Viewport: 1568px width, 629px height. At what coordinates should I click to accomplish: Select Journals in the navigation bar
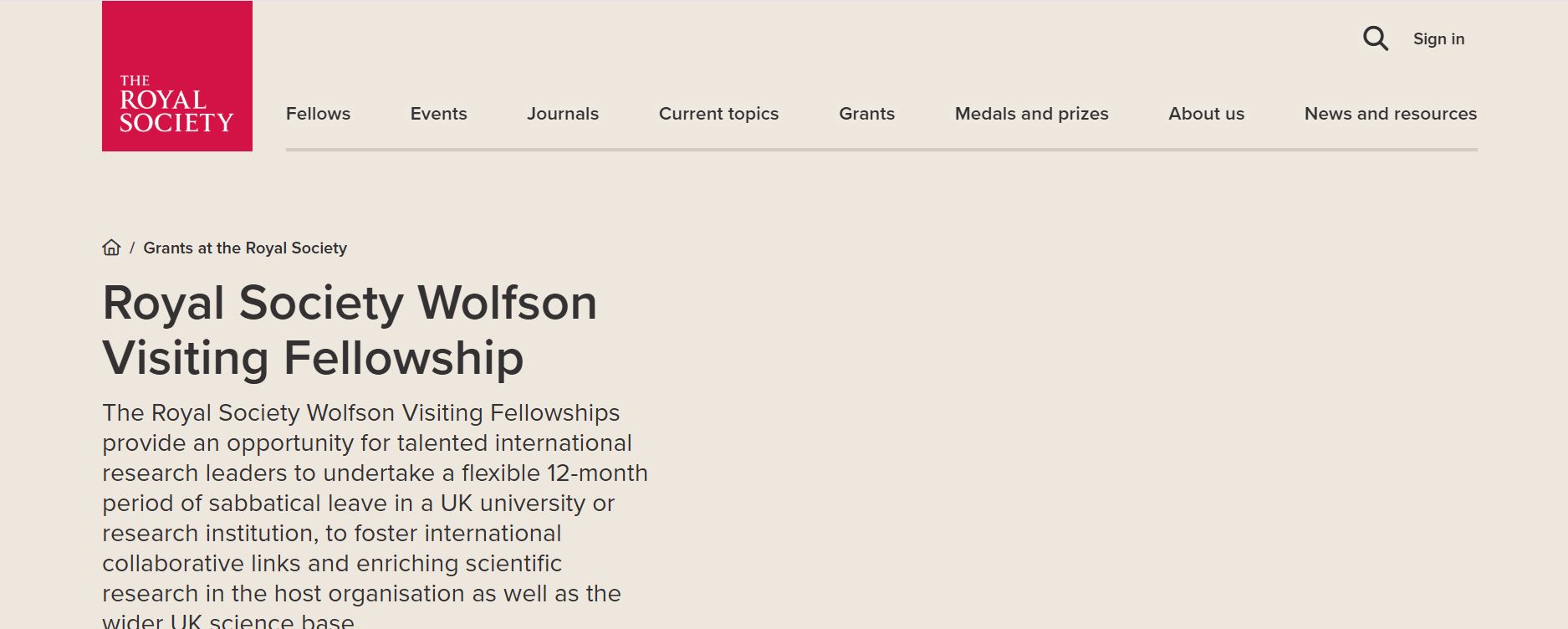tap(563, 114)
